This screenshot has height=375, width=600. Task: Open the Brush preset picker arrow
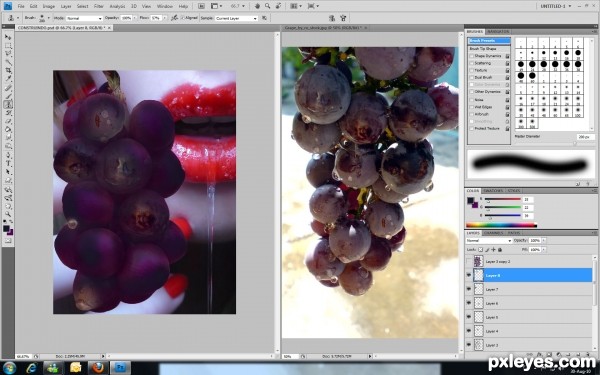(x=49, y=18)
